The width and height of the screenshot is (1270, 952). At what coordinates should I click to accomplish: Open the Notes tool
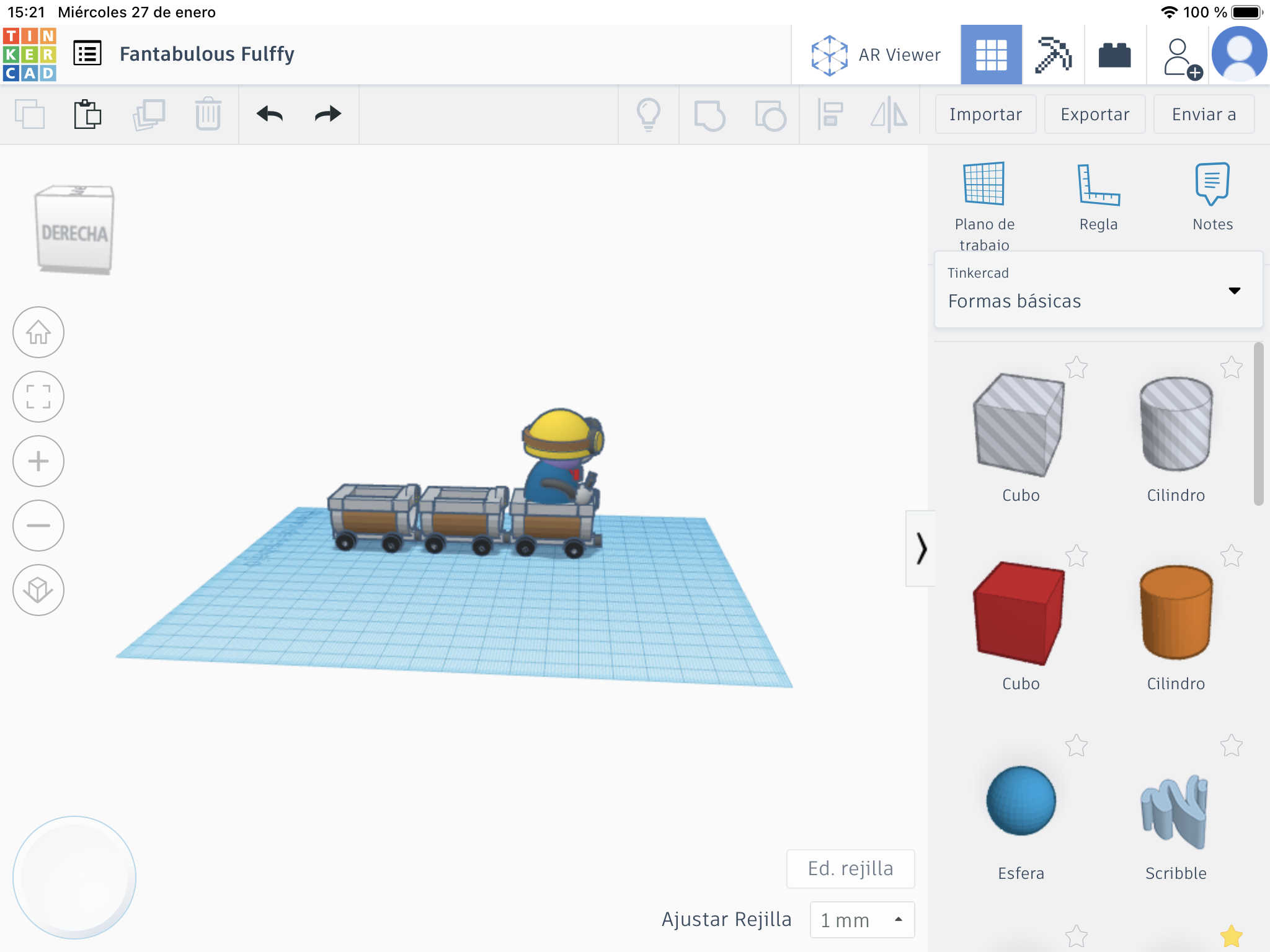tap(1212, 186)
